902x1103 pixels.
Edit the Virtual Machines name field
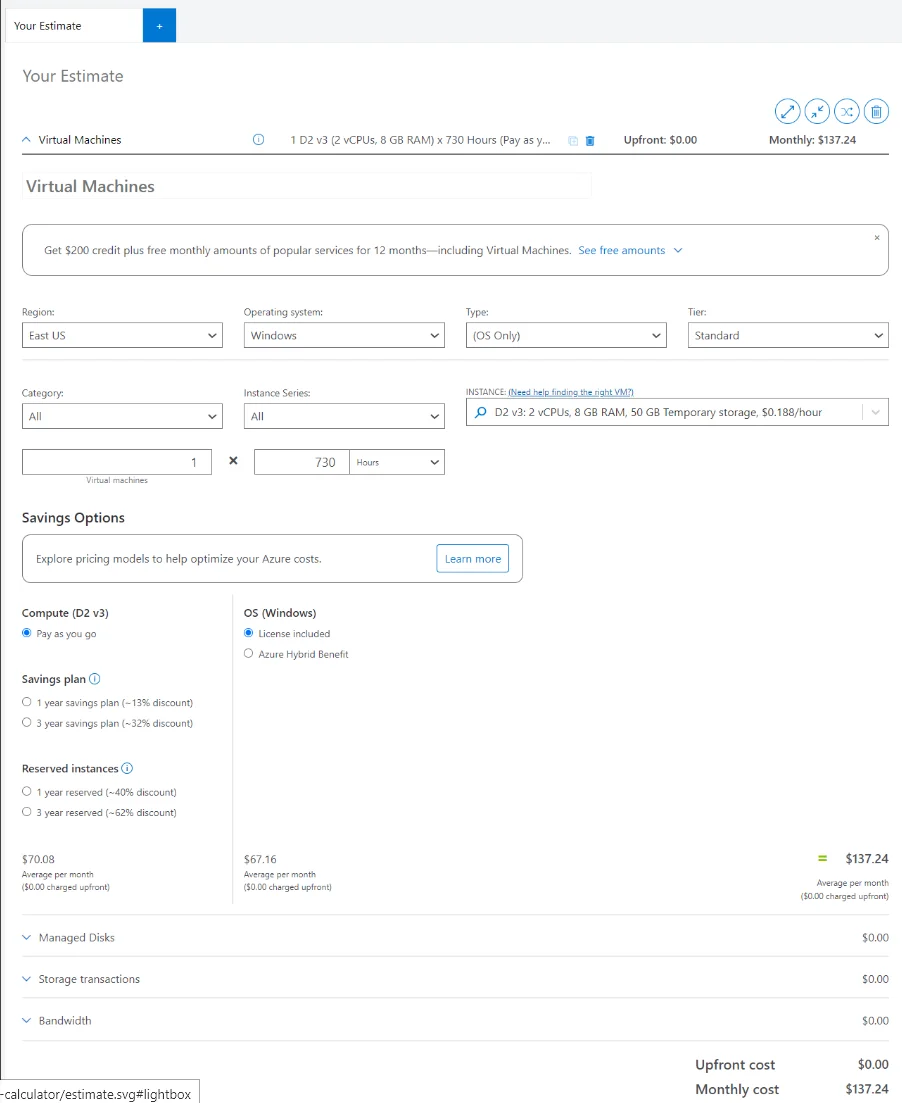(306, 186)
